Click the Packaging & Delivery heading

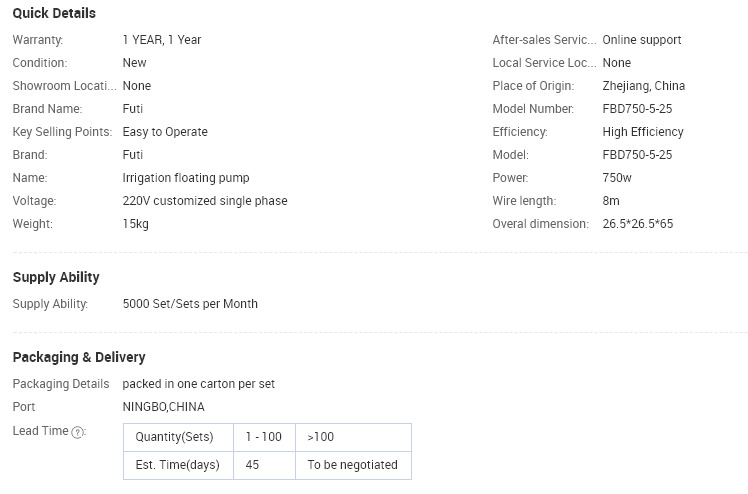point(79,357)
